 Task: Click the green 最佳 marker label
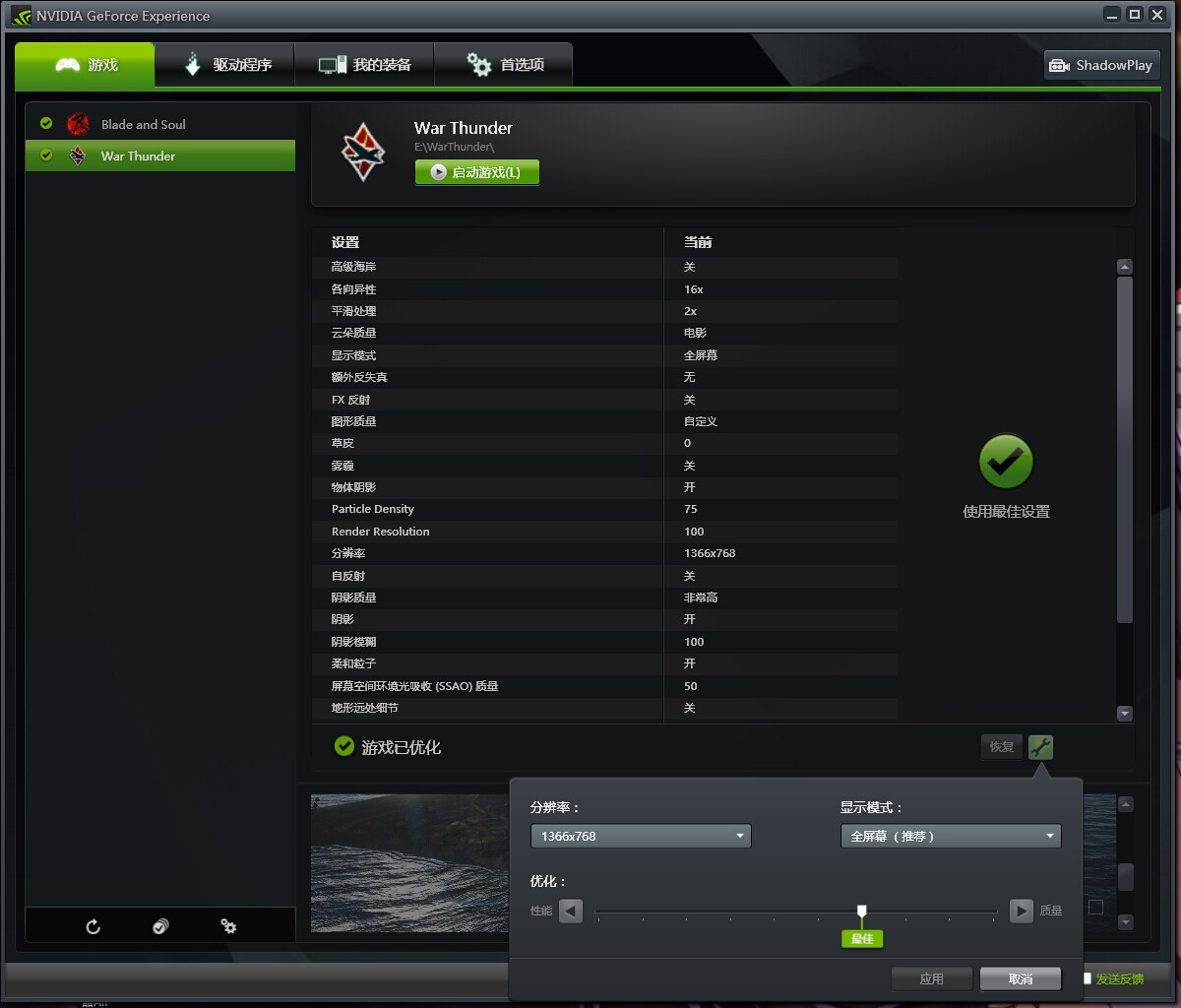[862, 938]
